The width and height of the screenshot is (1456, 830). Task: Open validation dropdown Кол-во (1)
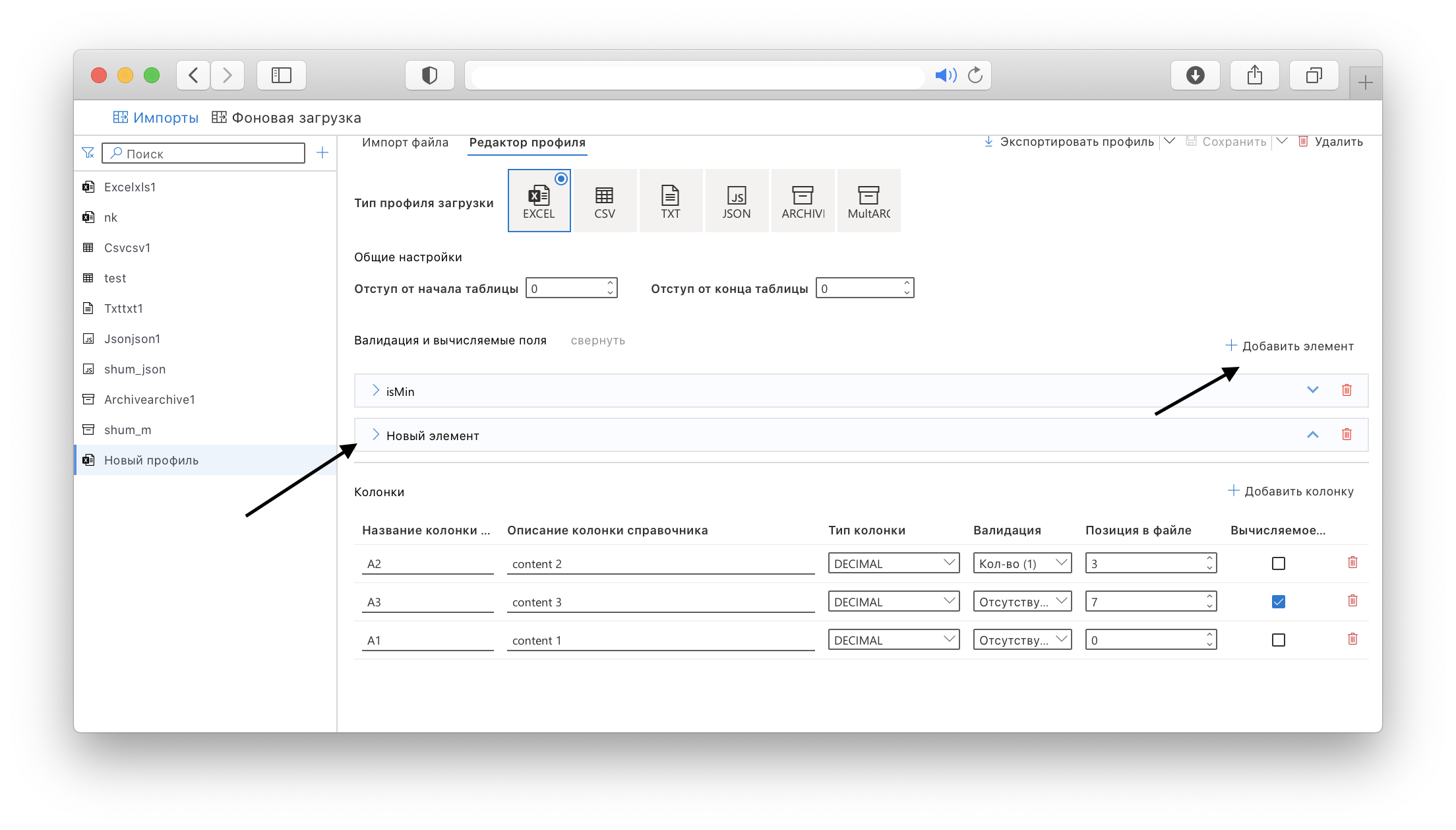[1022, 563]
